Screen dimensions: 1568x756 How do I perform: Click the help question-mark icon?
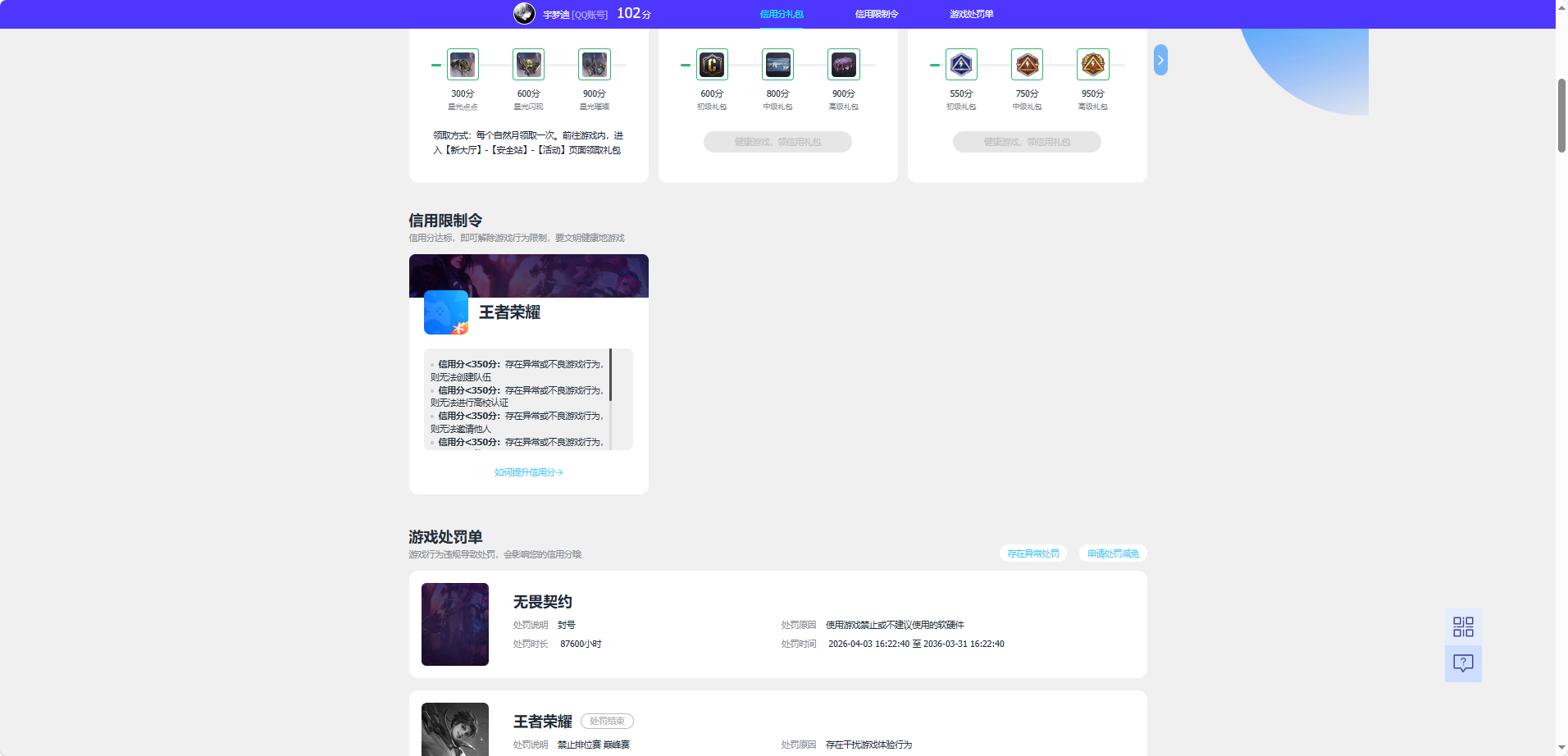pyautogui.click(x=1463, y=664)
